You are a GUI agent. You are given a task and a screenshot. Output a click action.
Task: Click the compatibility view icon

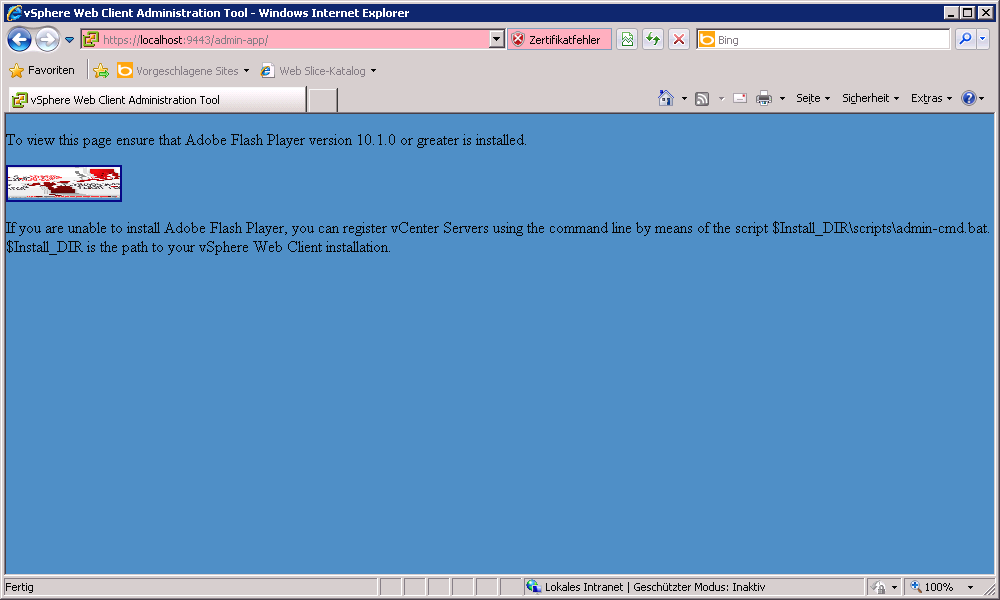click(x=627, y=40)
